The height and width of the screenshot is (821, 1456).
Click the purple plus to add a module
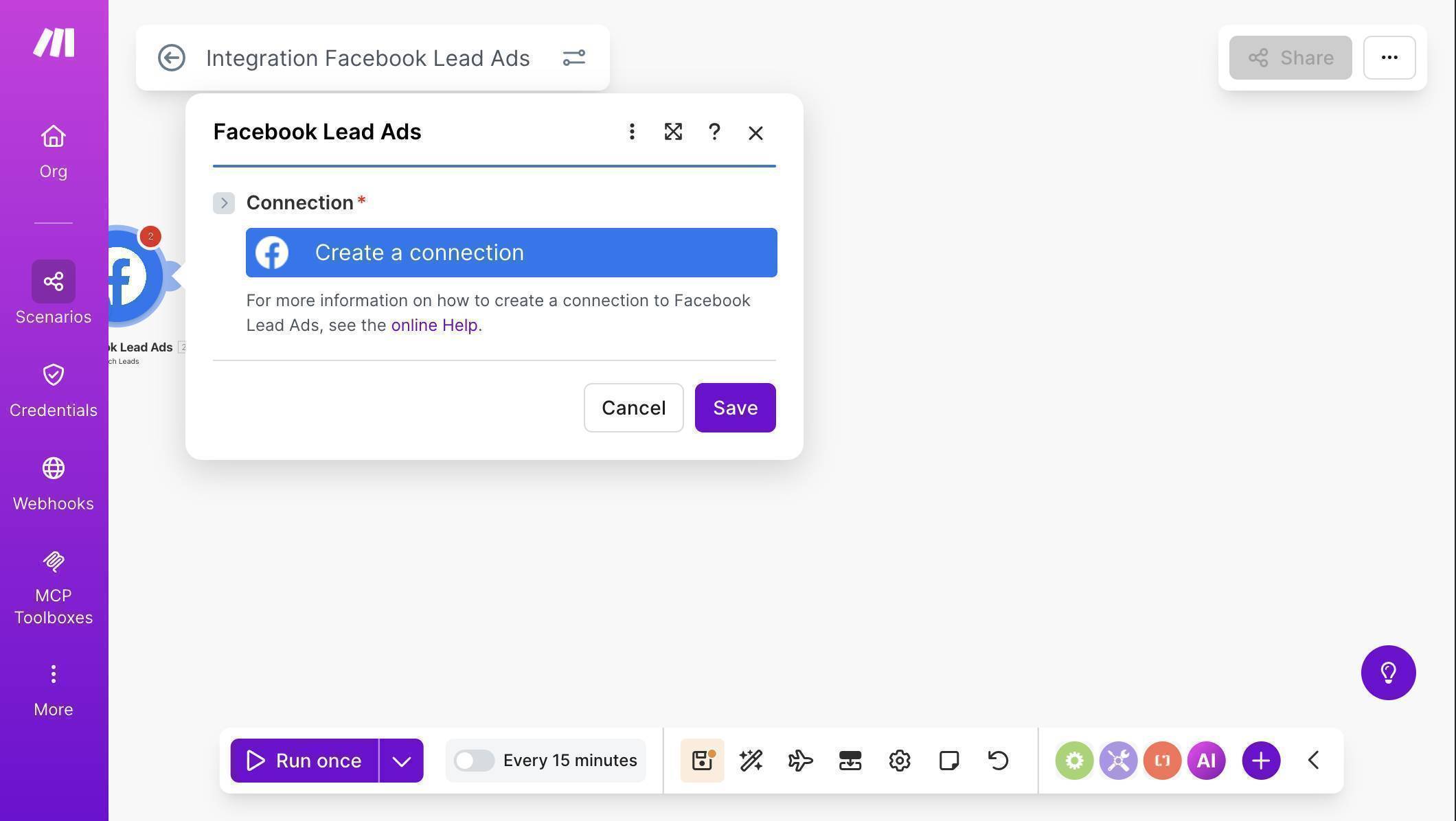click(1260, 760)
